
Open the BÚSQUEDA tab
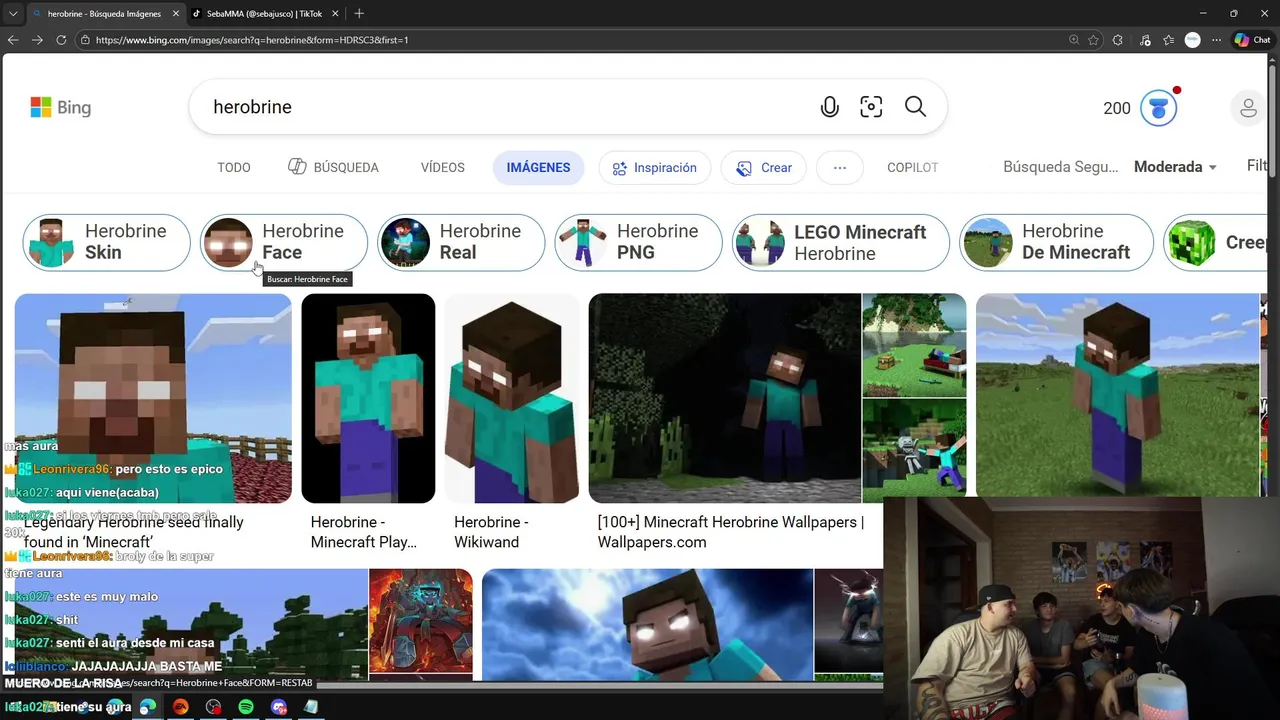point(333,168)
